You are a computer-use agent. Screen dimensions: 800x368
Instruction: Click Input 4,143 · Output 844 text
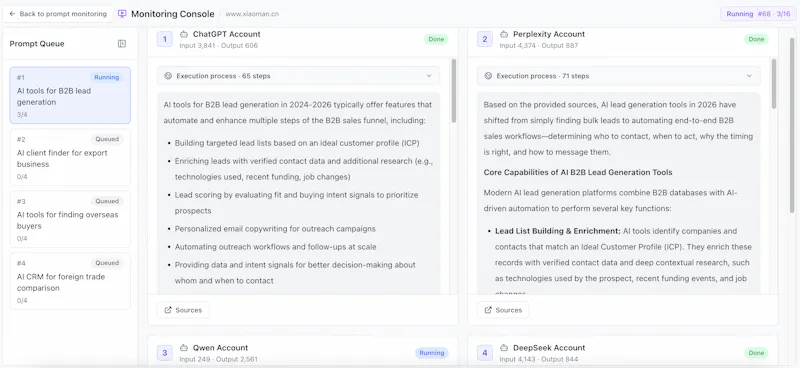pos(539,359)
